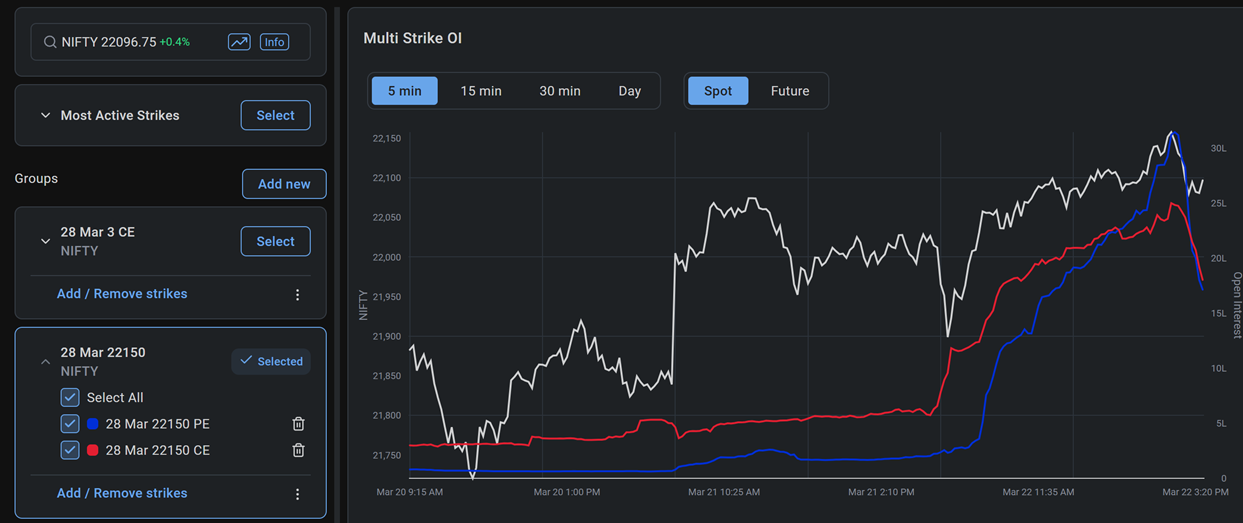Switch chart to Future view
This screenshot has height=523, width=1243.
pos(789,91)
